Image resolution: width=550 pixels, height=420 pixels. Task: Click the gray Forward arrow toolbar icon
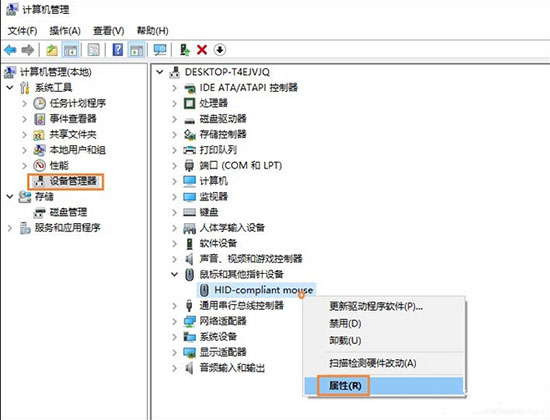(28, 50)
